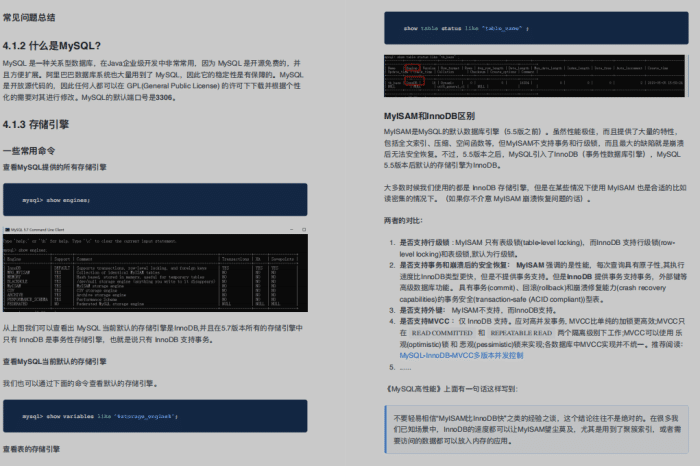Select the paragraph starting 从上图我们可以查看出
700x466 pixels.
tap(153, 334)
